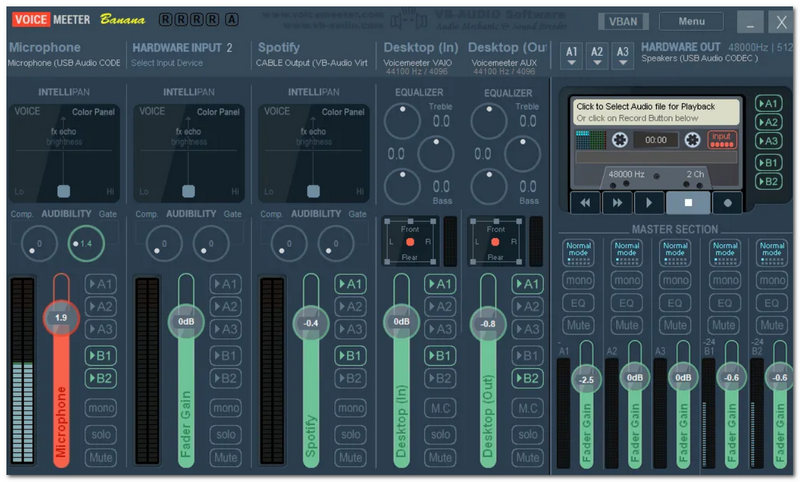The width and height of the screenshot is (800, 482).
Task: Click the Spotify compressor knob
Action: [289, 244]
